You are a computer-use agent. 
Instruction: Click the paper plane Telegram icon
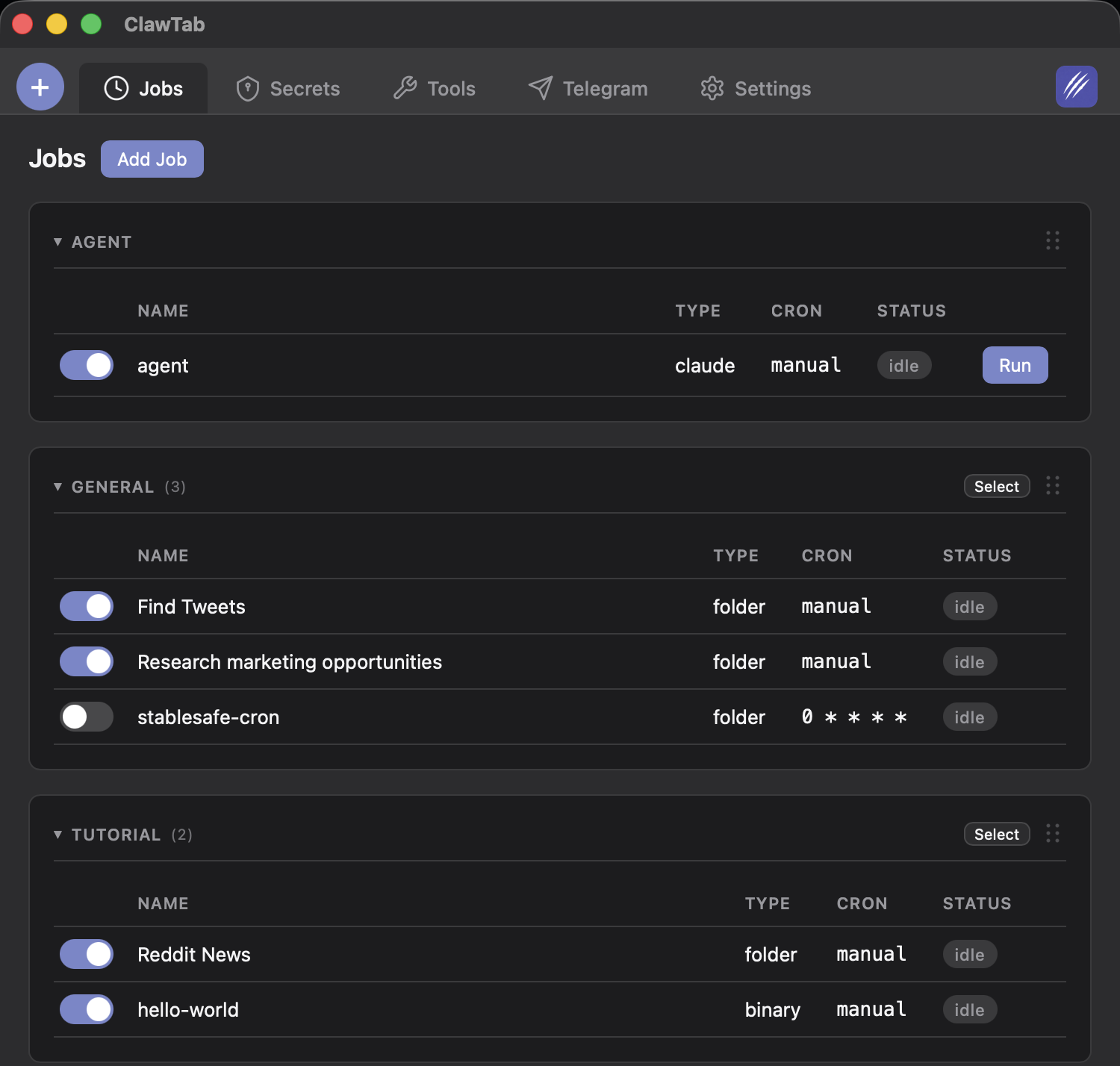point(539,88)
